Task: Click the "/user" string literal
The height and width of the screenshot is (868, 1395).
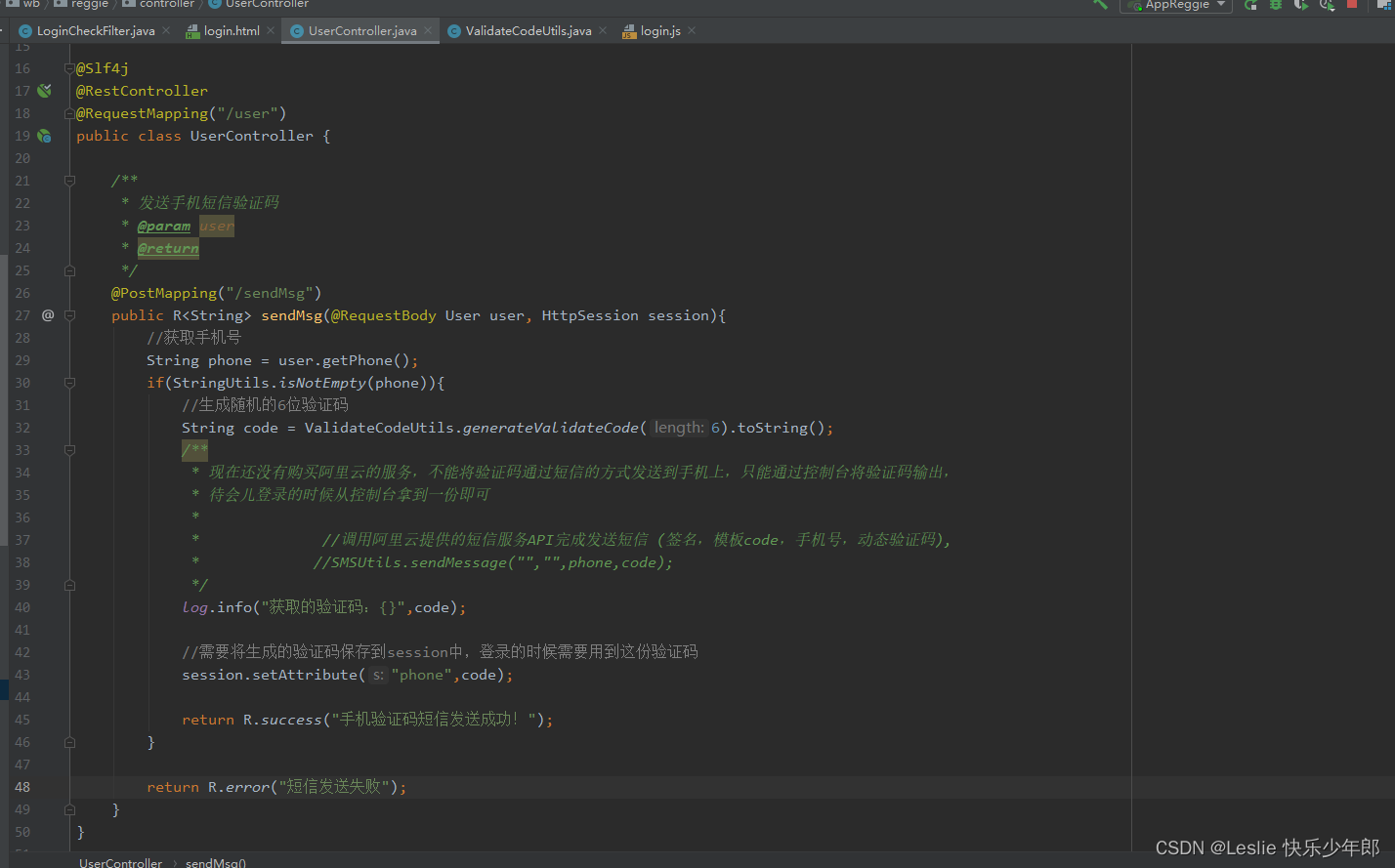Action: [248, 113]
